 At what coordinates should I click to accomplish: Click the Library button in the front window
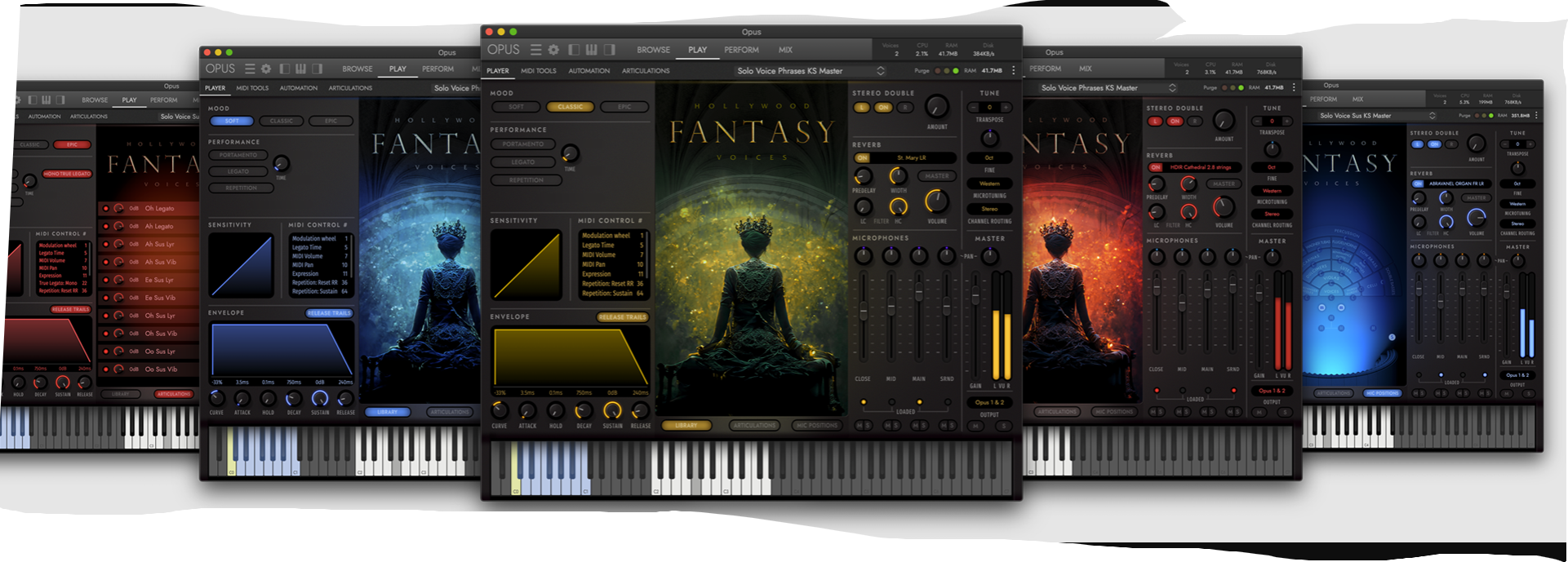686,426
